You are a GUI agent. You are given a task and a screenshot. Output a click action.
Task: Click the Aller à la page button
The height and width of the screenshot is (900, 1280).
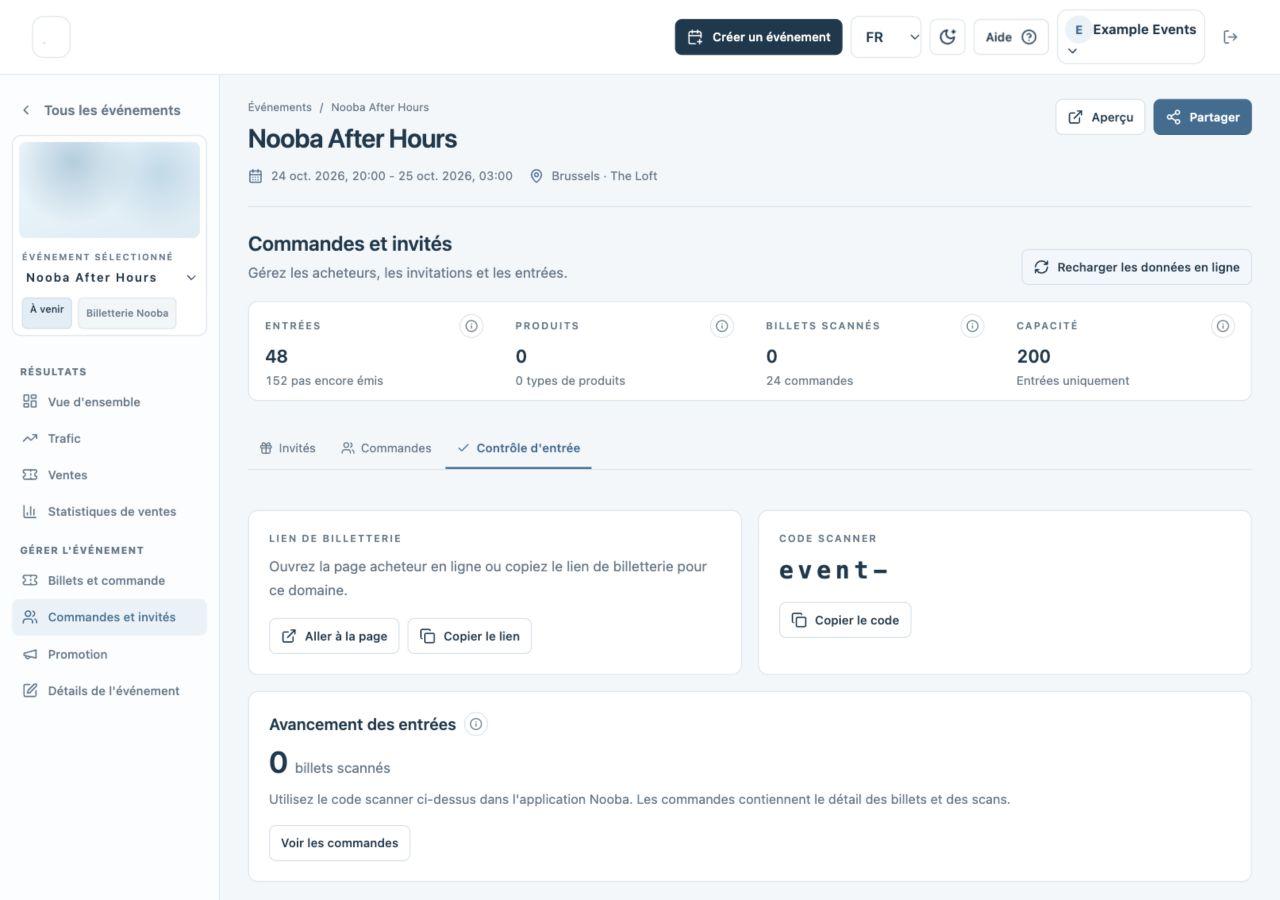pyautogui.click(x=334, y=636)
